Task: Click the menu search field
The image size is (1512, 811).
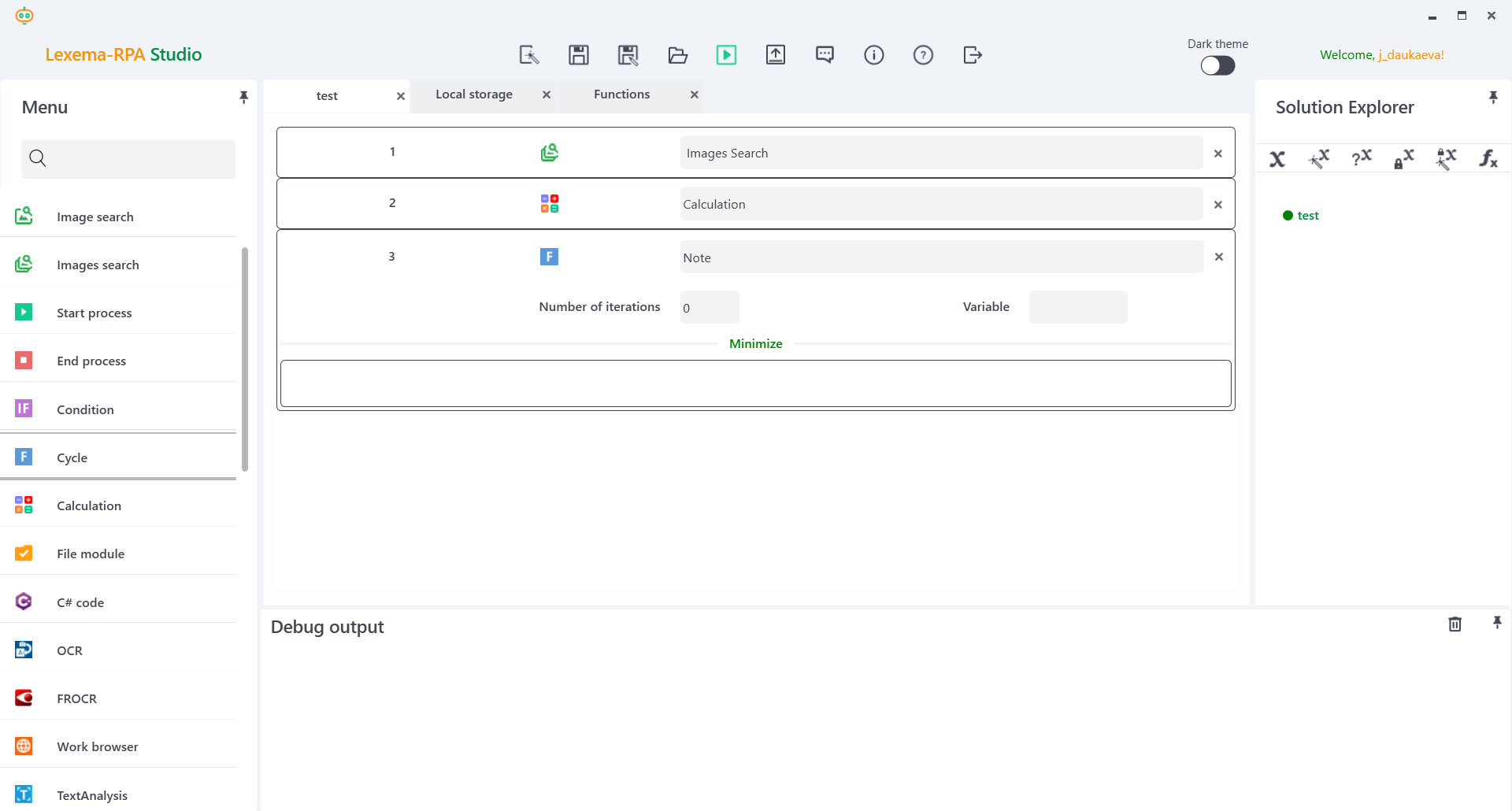Action: pyautogui.click(x=128, y=159)
